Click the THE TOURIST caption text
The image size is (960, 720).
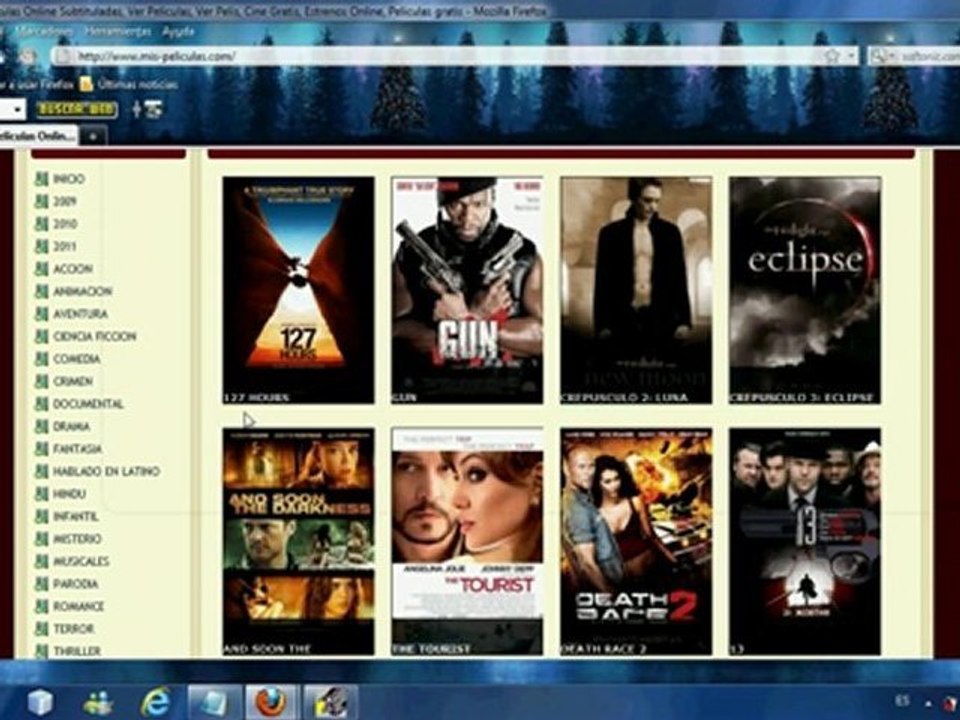click(432, 649)
